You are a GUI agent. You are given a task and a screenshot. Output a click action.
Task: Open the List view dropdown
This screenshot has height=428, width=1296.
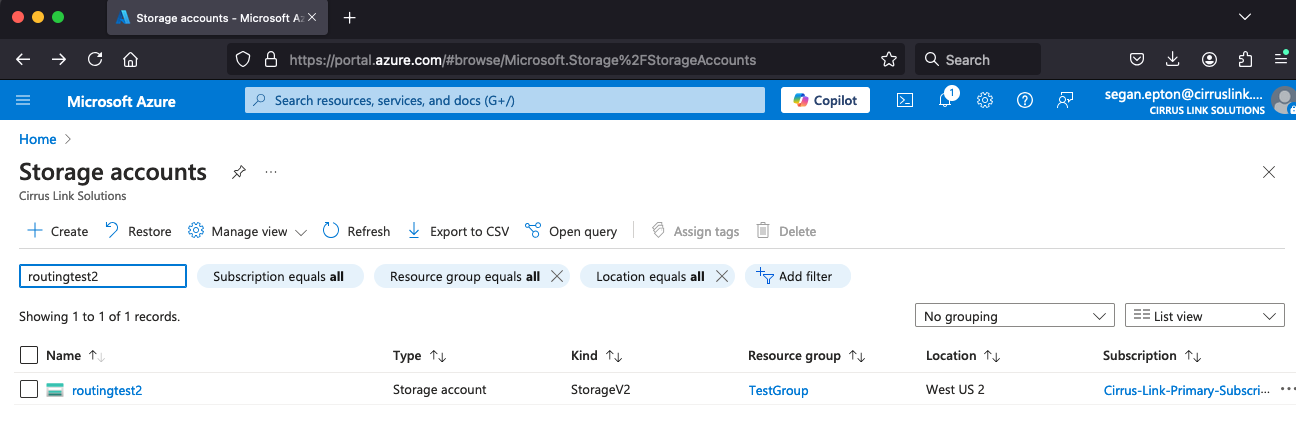coord(1204,316)
